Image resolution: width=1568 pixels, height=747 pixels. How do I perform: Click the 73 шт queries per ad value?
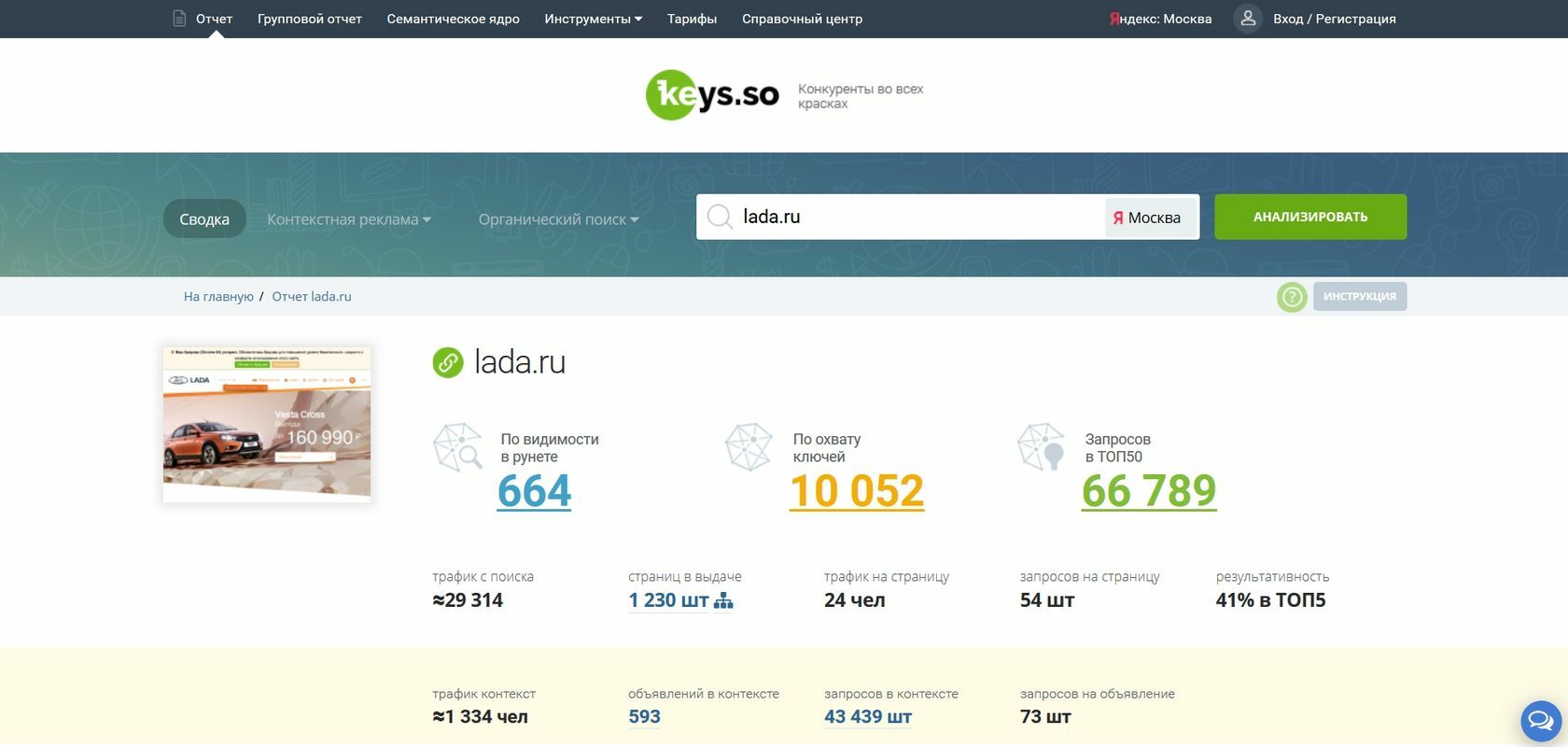[1045, 717]
